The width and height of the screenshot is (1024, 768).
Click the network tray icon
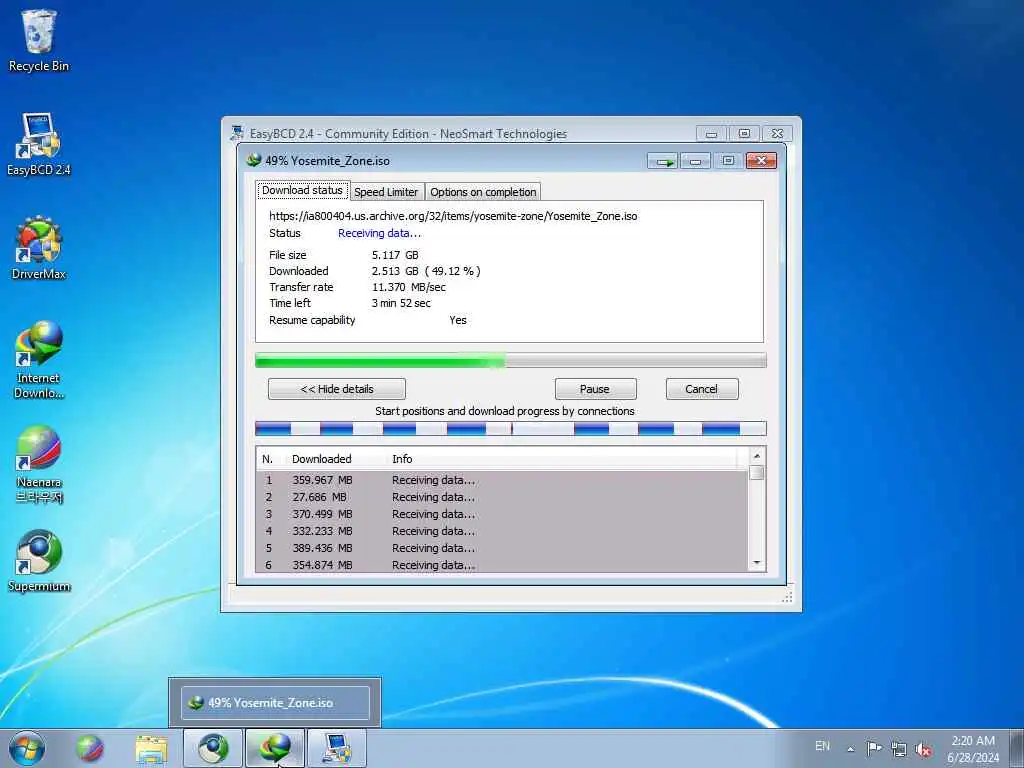[899, 749]
